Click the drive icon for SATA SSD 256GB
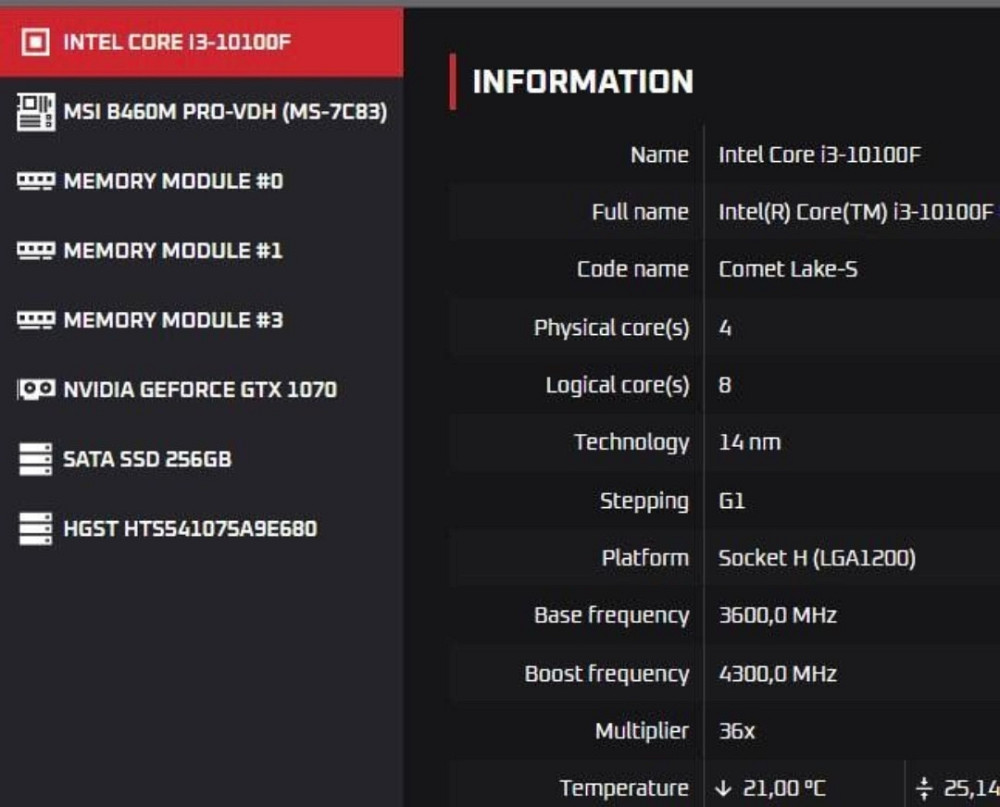1000x807 pixels. pos(36,459)
